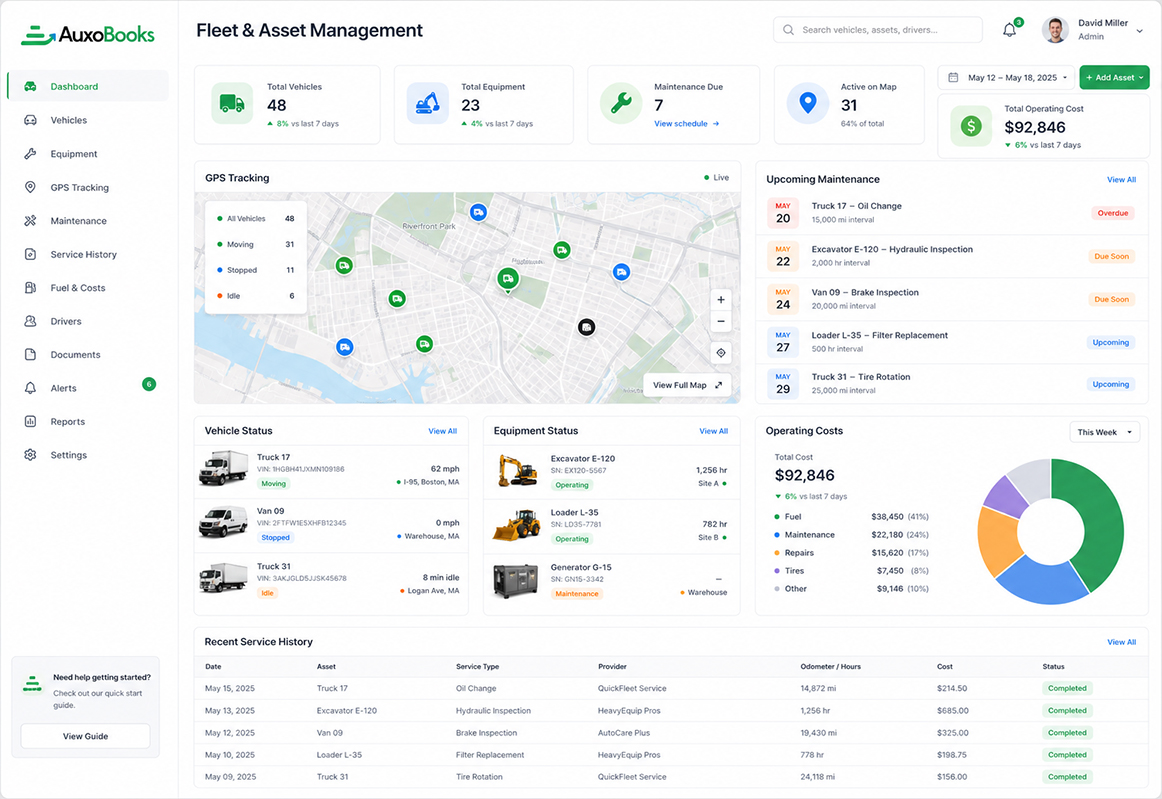Expand the David Miller account menu chevron
This screenshot has width=1162, height=799.
[x=1140, y=31]
